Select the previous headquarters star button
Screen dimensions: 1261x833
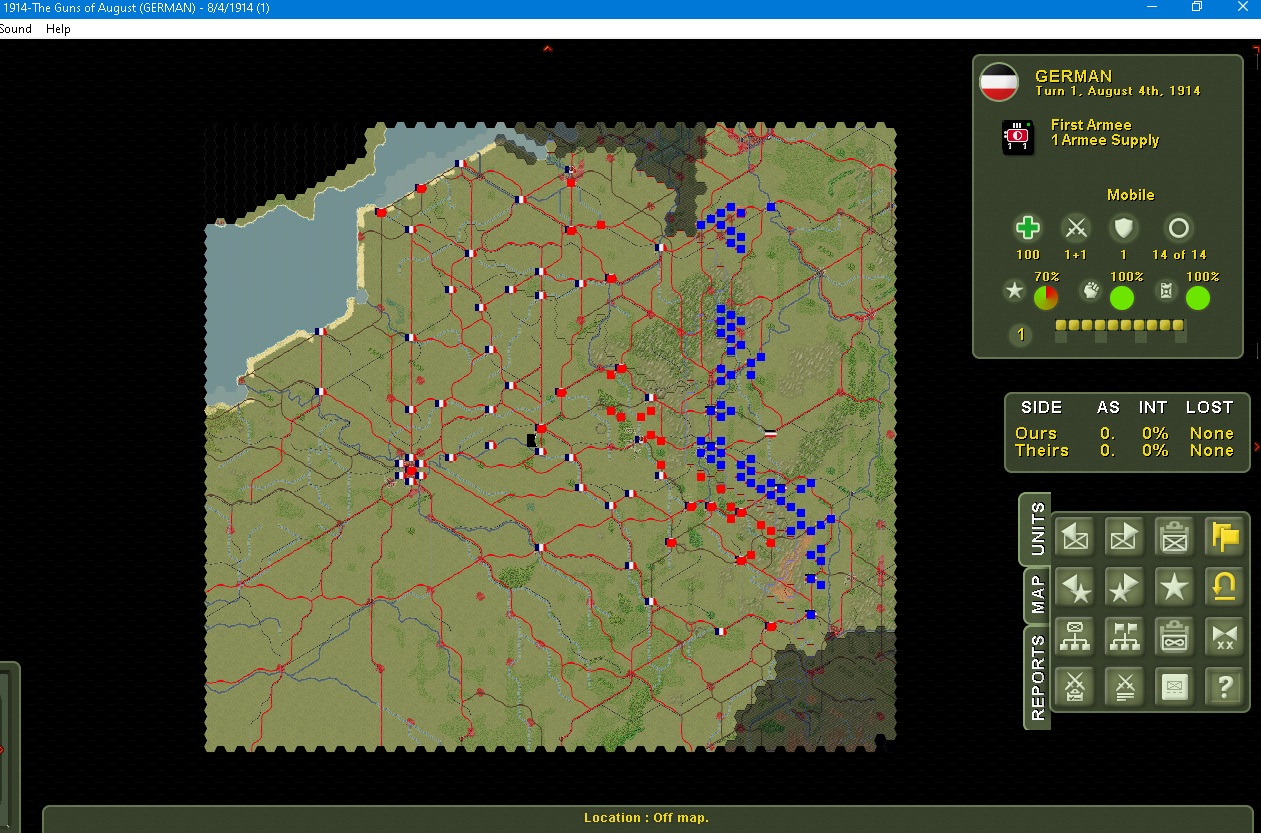tap(1075, 587)
